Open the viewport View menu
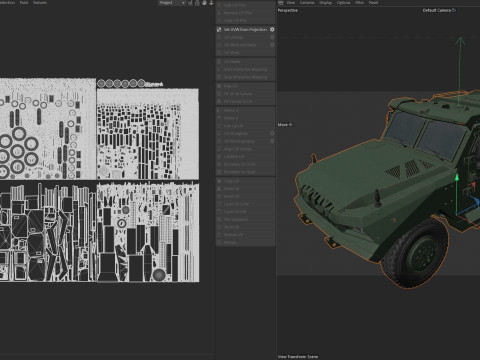The width and height of the screenshot is (480, 360). click(291, 3)
